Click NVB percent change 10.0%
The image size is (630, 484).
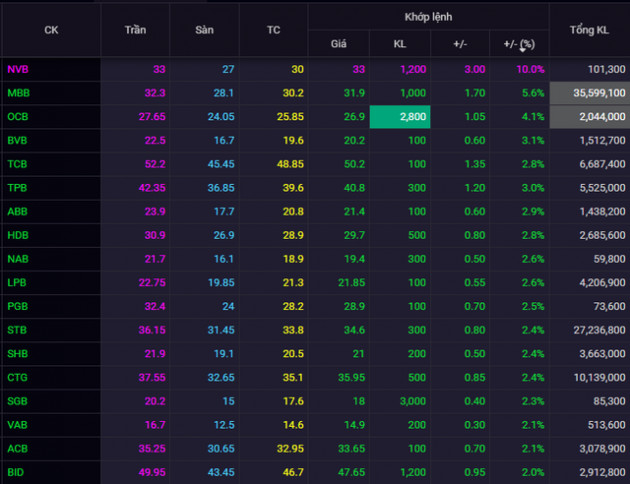click(530, 69)
